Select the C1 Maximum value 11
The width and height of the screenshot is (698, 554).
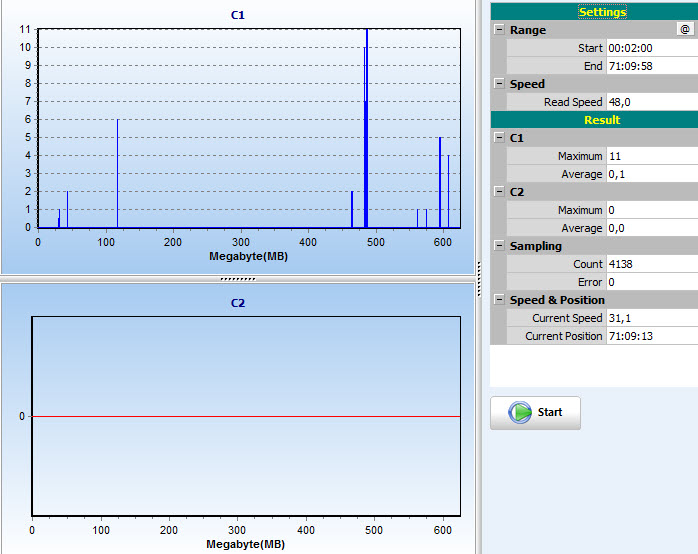coord(652,156)
